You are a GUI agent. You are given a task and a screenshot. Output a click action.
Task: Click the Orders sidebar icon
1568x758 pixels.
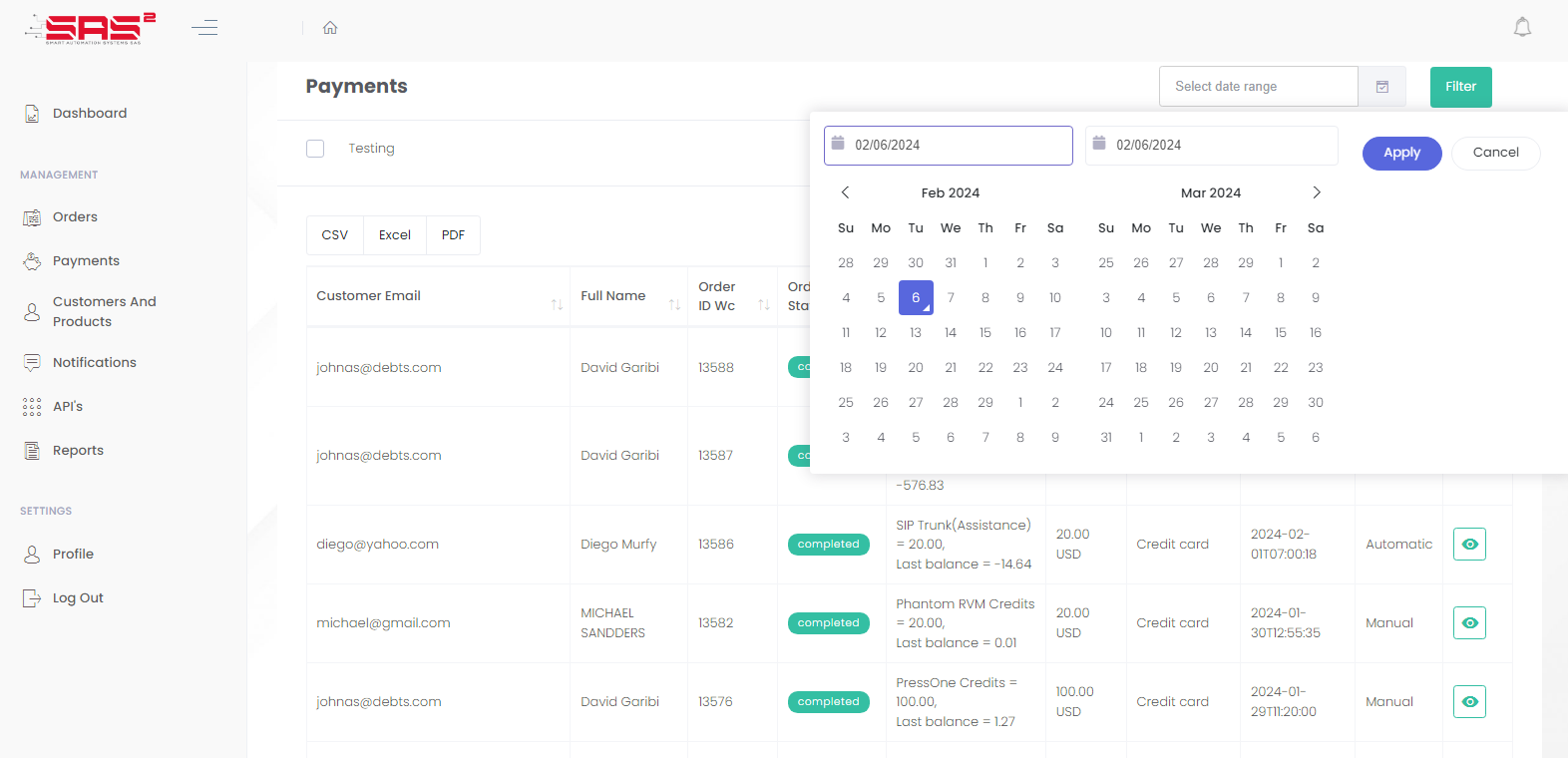tap(32, 217)
